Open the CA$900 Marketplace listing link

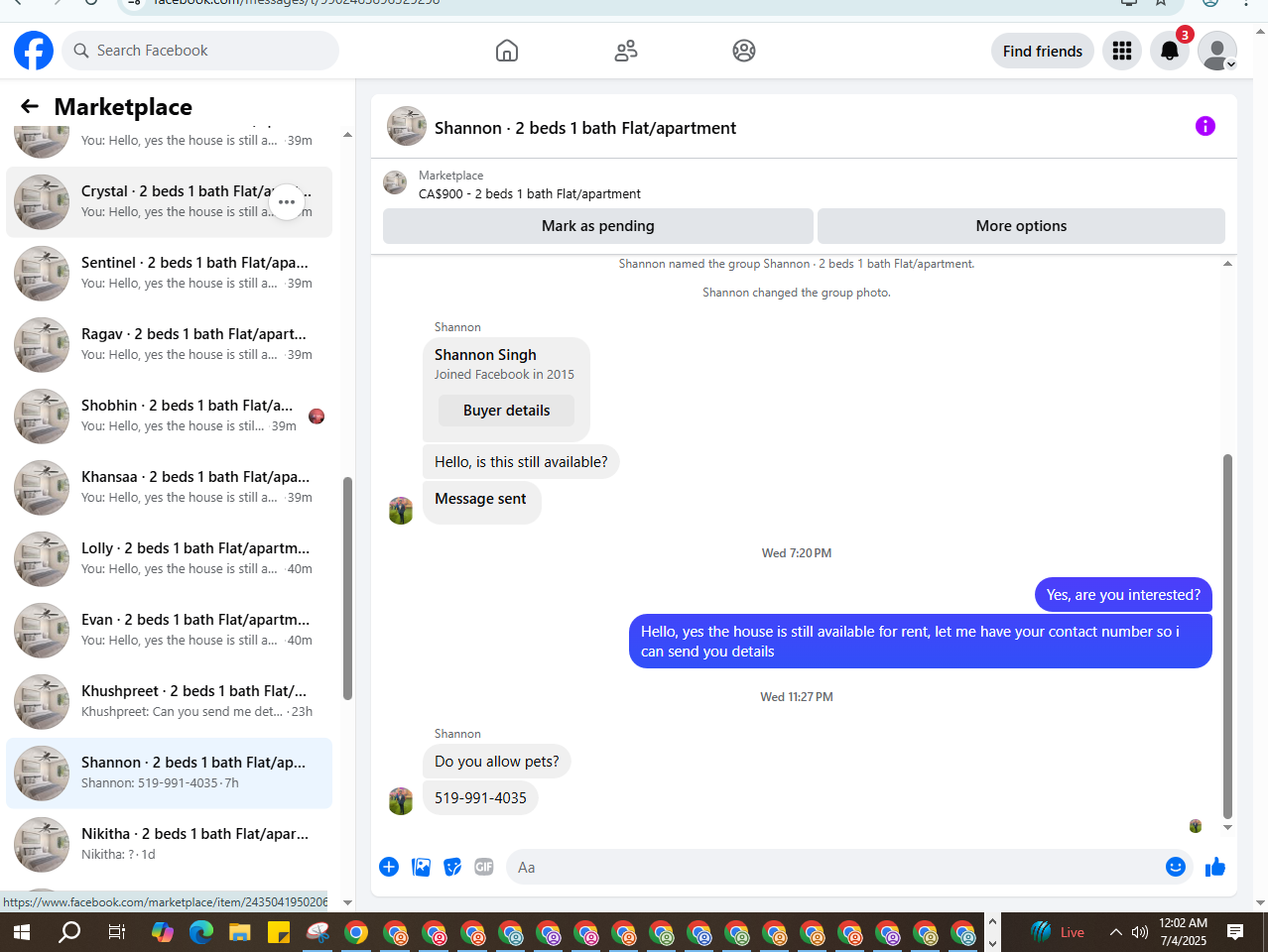(x=530, y=193)
